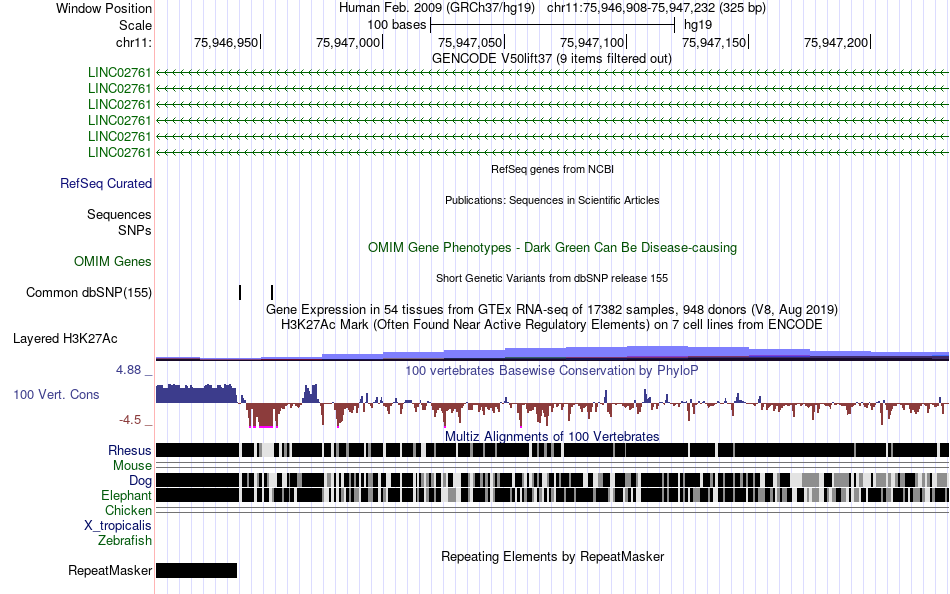Click the Elephant alignment bar
Screen dimensions: 950x594
coord(552,495)
